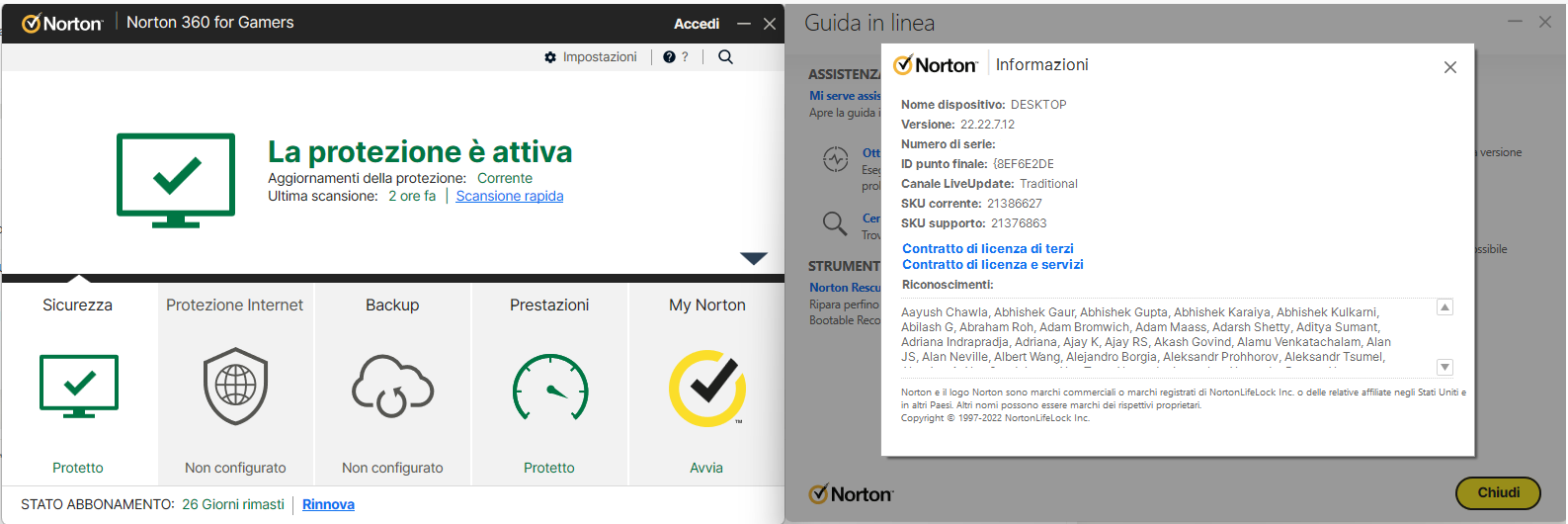Click the Norton logo in Informazioni dialog
The image size is (1568, 524).
(936, 65)
